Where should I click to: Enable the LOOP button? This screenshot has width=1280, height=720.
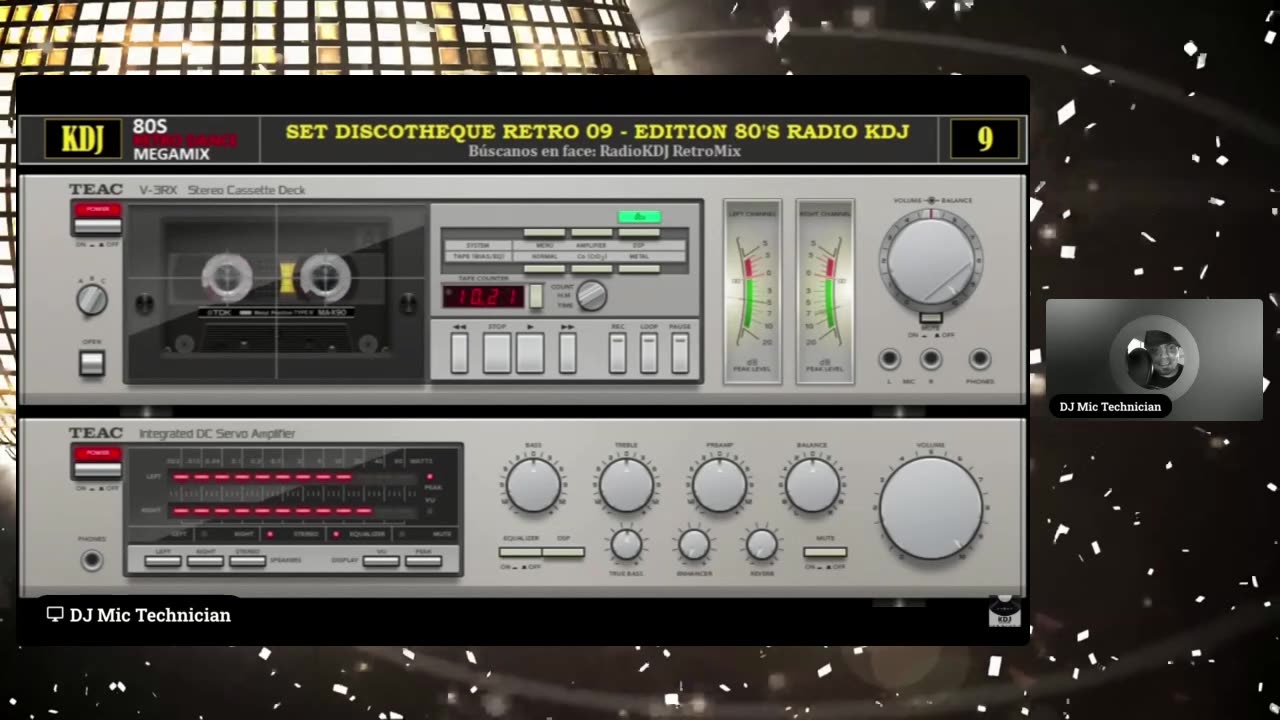pos(649,353)
